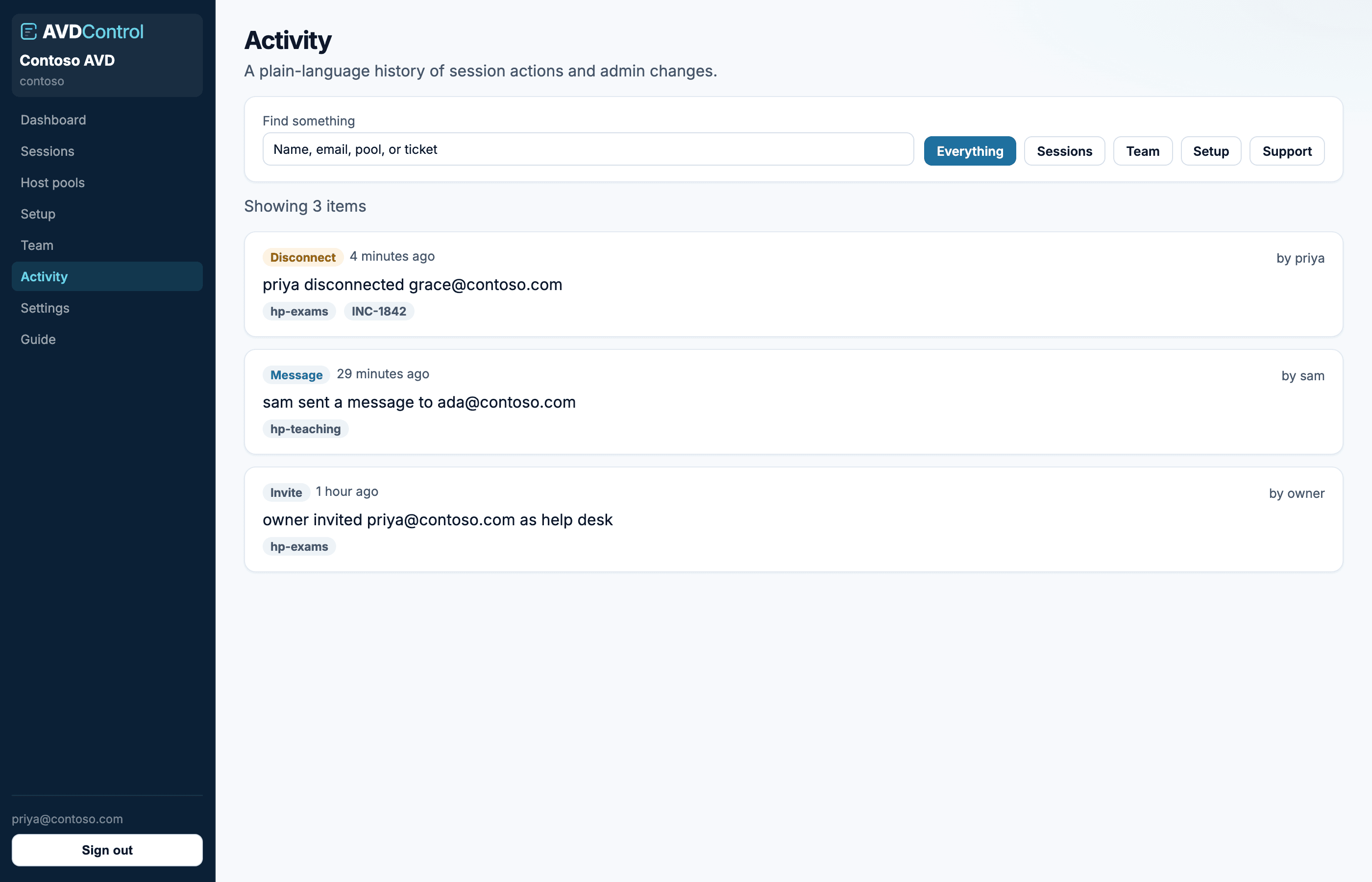
Task: Open the Guide page
Action: (107, 339)
